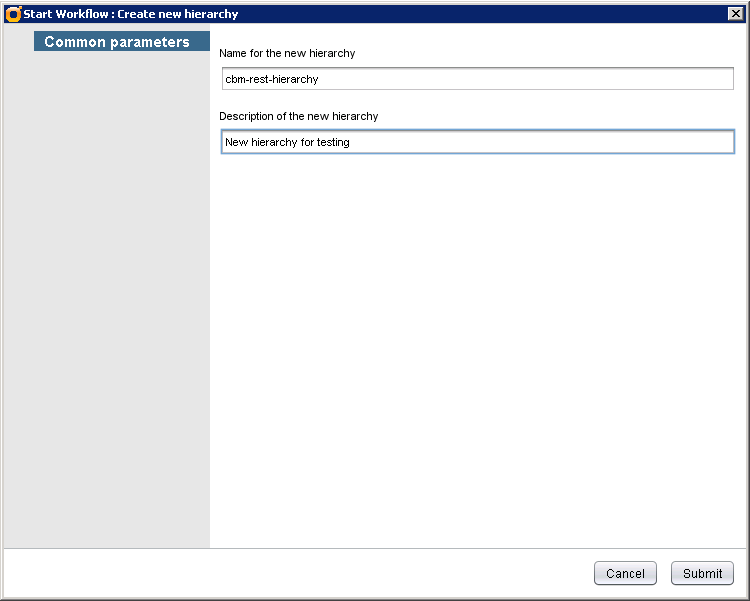Viewport: 750px width, 601px height.
Task: Click the empty title bar area near close button
Action: 600,14
